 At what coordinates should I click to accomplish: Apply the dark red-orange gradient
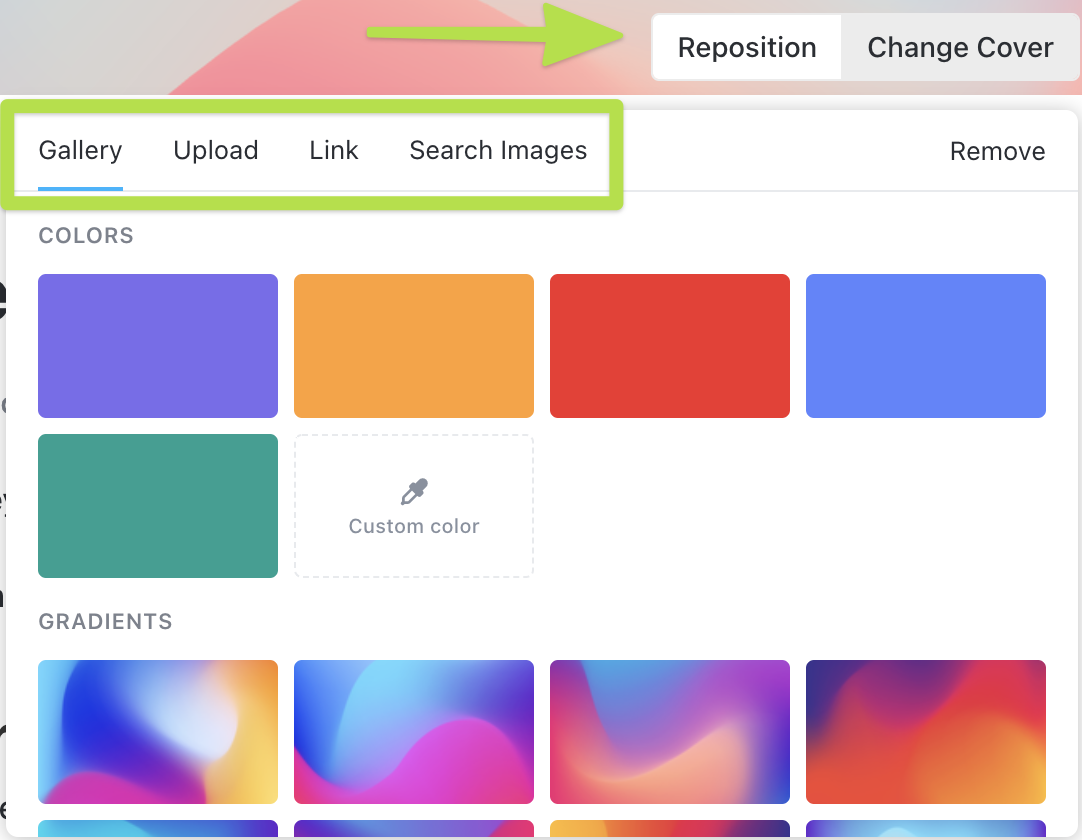coord(926,732)
